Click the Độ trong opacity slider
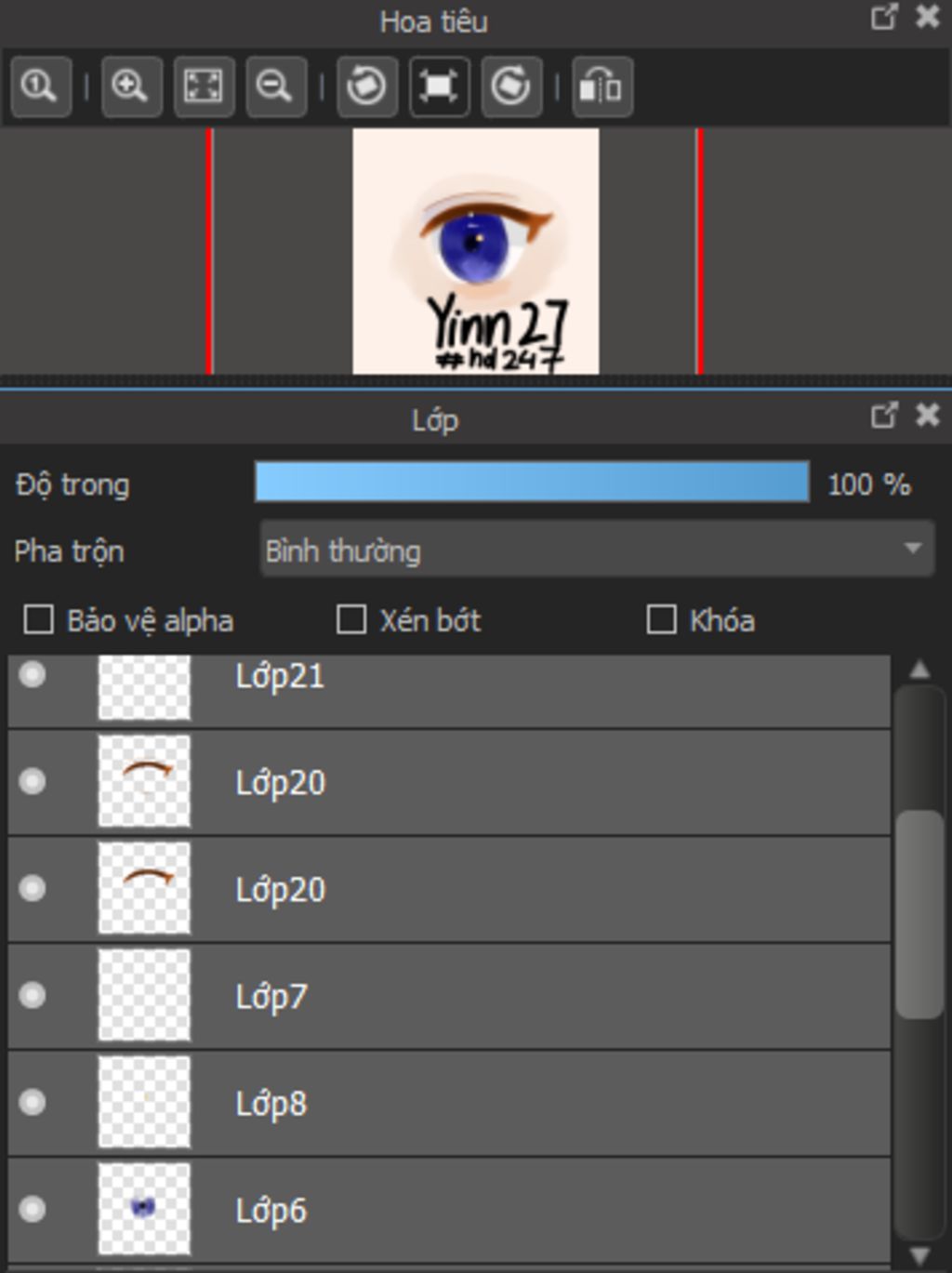This screenshot has width=952, height=1273. 532,484
